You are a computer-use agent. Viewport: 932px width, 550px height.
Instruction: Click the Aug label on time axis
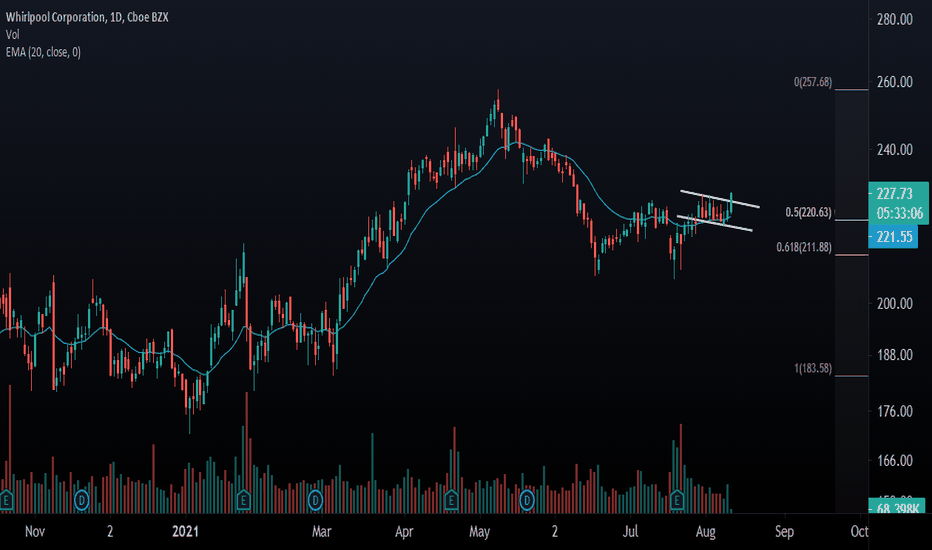(706, 532)
